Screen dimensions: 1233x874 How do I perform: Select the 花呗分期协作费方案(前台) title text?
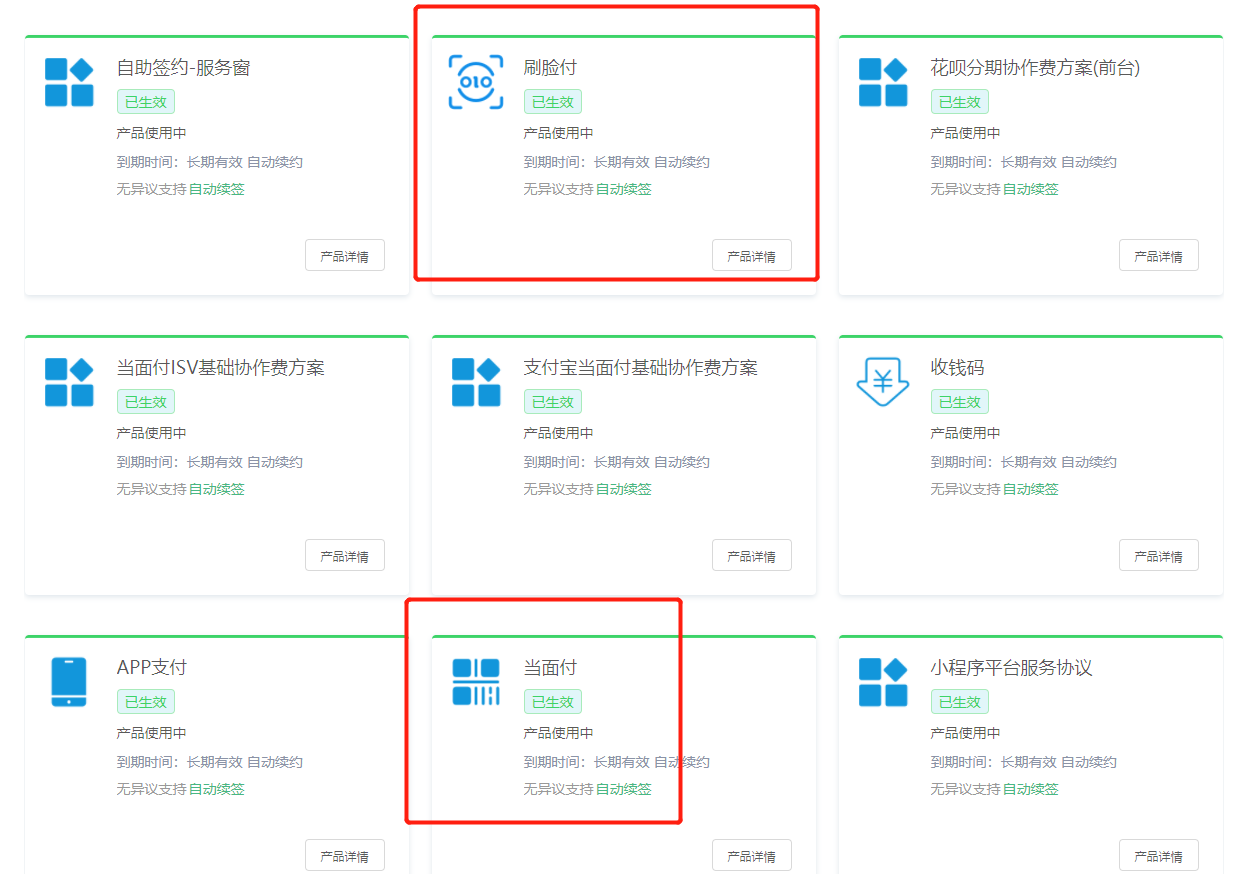click(x=1035, y=68)
